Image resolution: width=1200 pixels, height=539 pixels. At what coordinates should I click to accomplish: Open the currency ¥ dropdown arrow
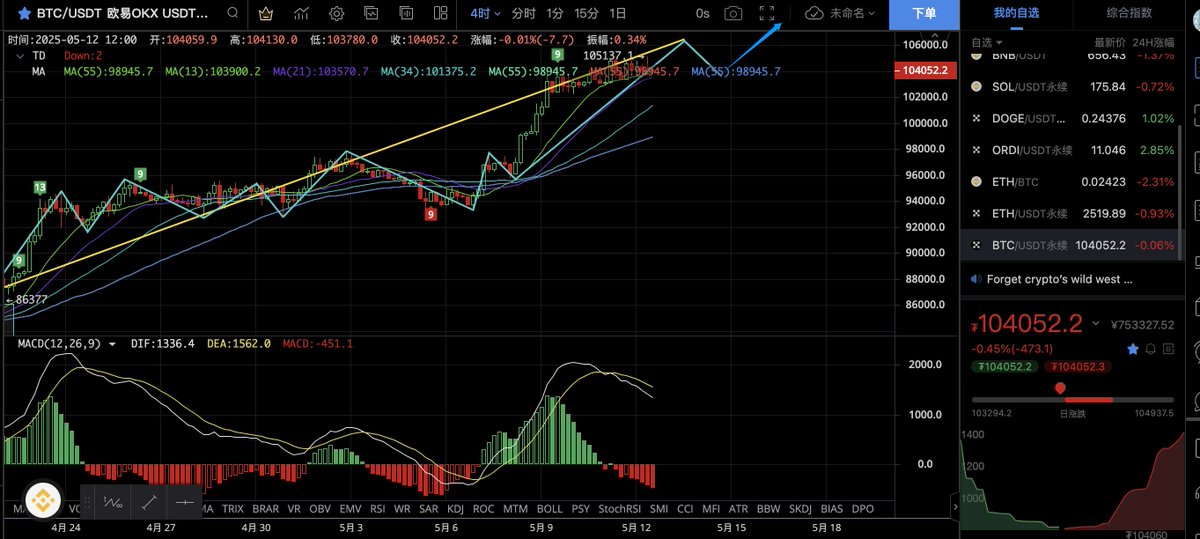click(1095, 324)
